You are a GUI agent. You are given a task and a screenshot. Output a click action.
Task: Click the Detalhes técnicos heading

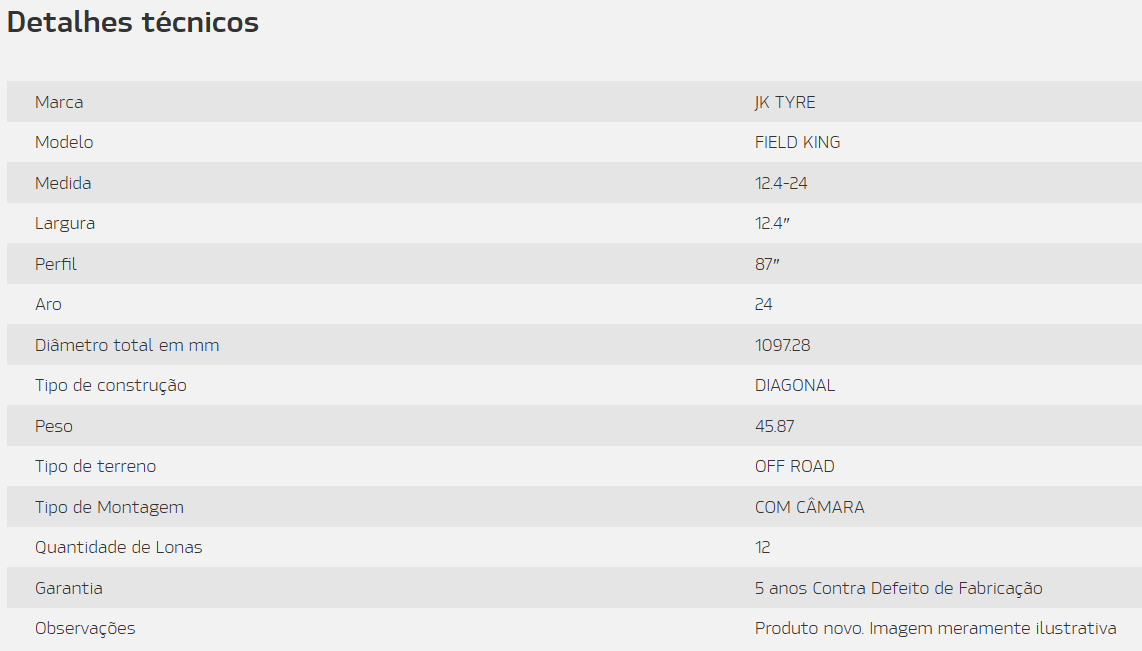(133, 23)
